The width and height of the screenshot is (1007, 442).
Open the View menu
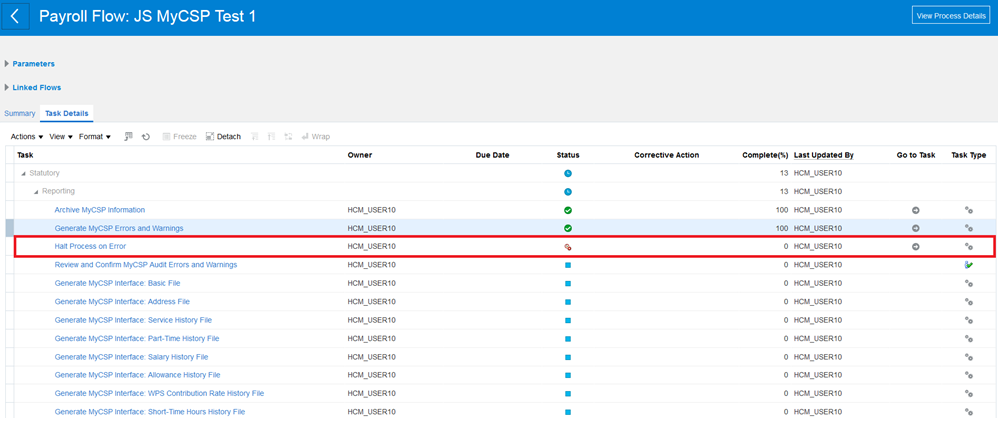[x=60, y=137]
